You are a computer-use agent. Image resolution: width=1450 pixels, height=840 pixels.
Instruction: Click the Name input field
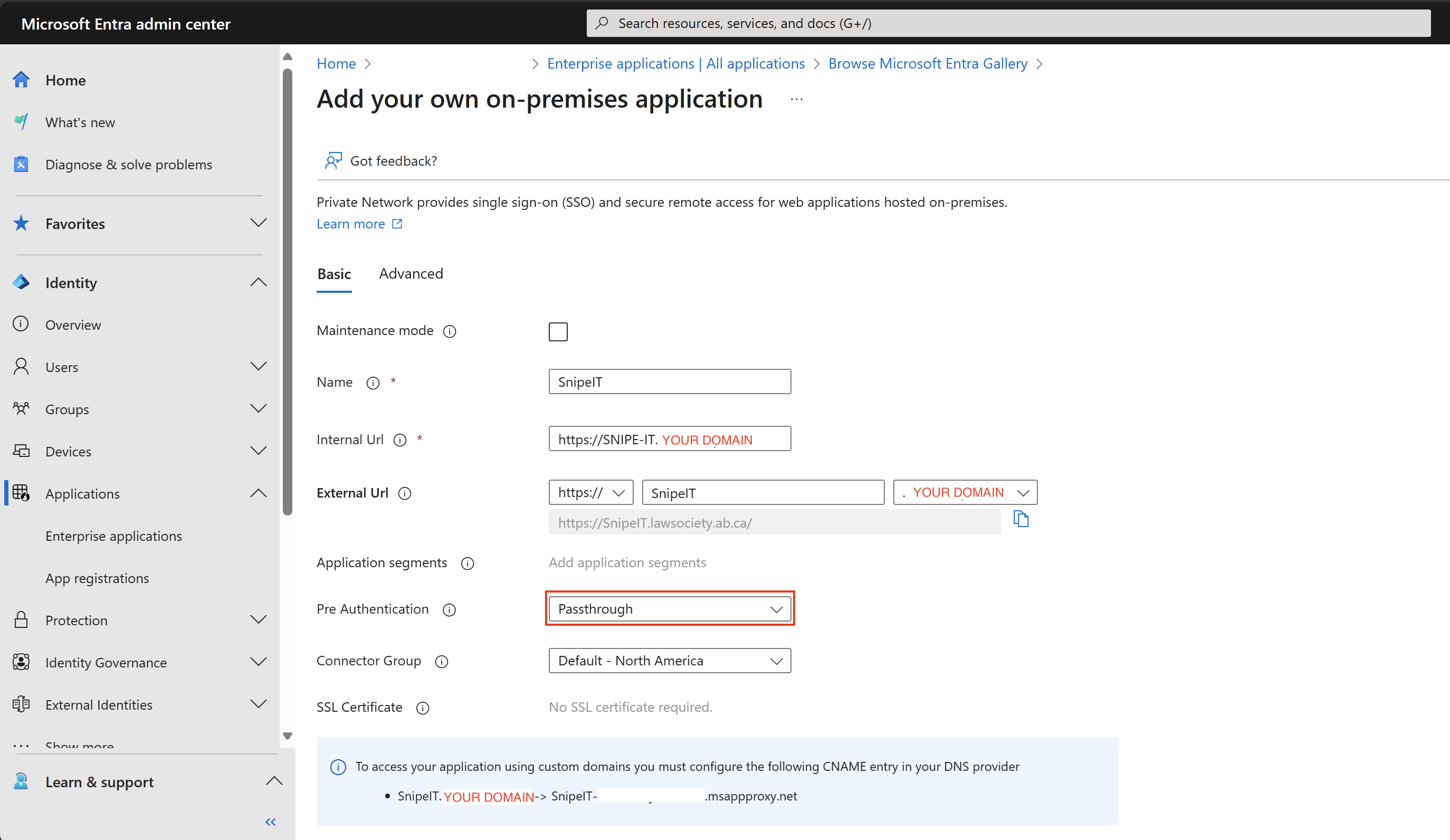point(670,381)
